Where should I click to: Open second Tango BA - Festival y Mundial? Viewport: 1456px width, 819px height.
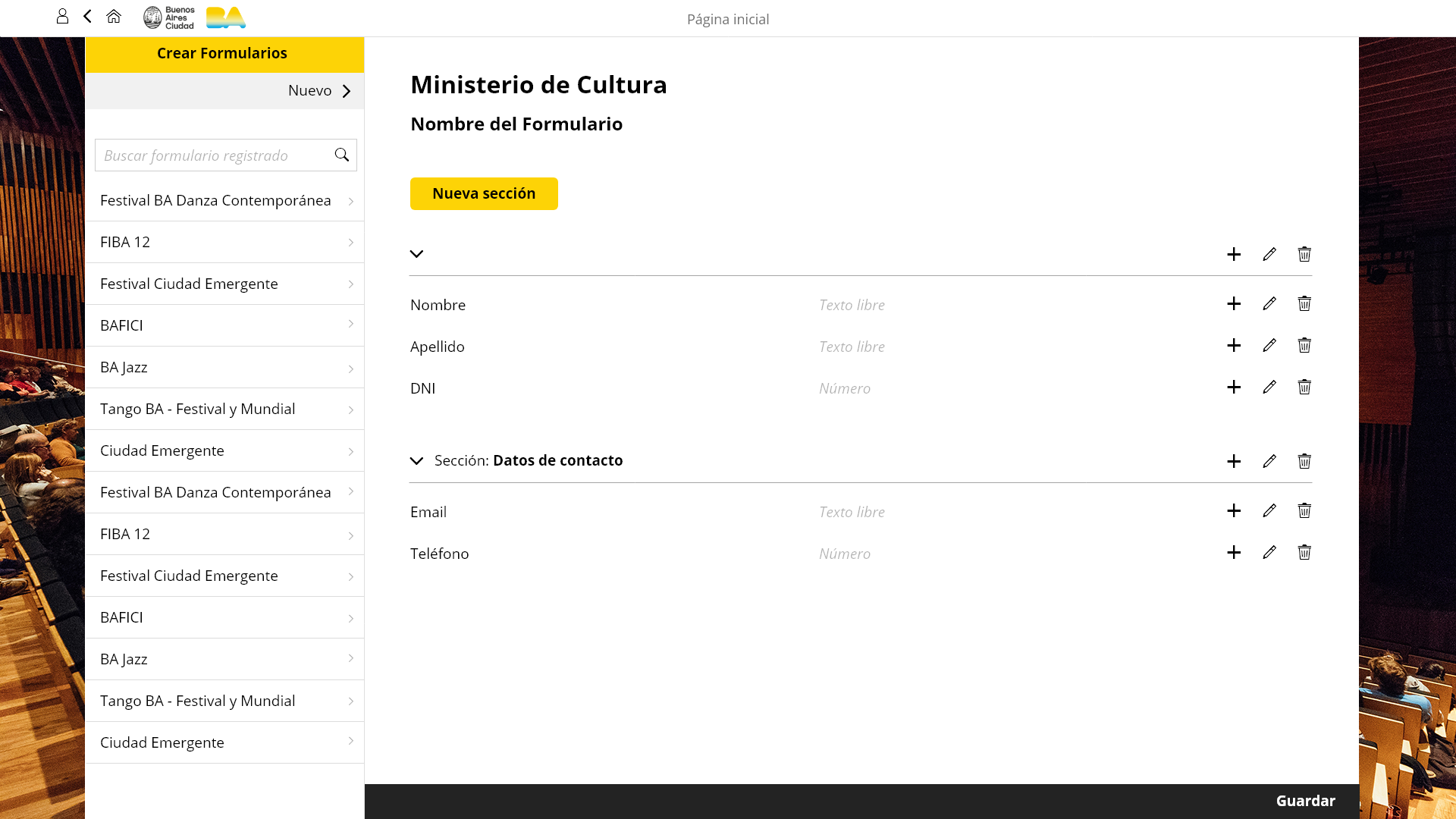point(224,701)
